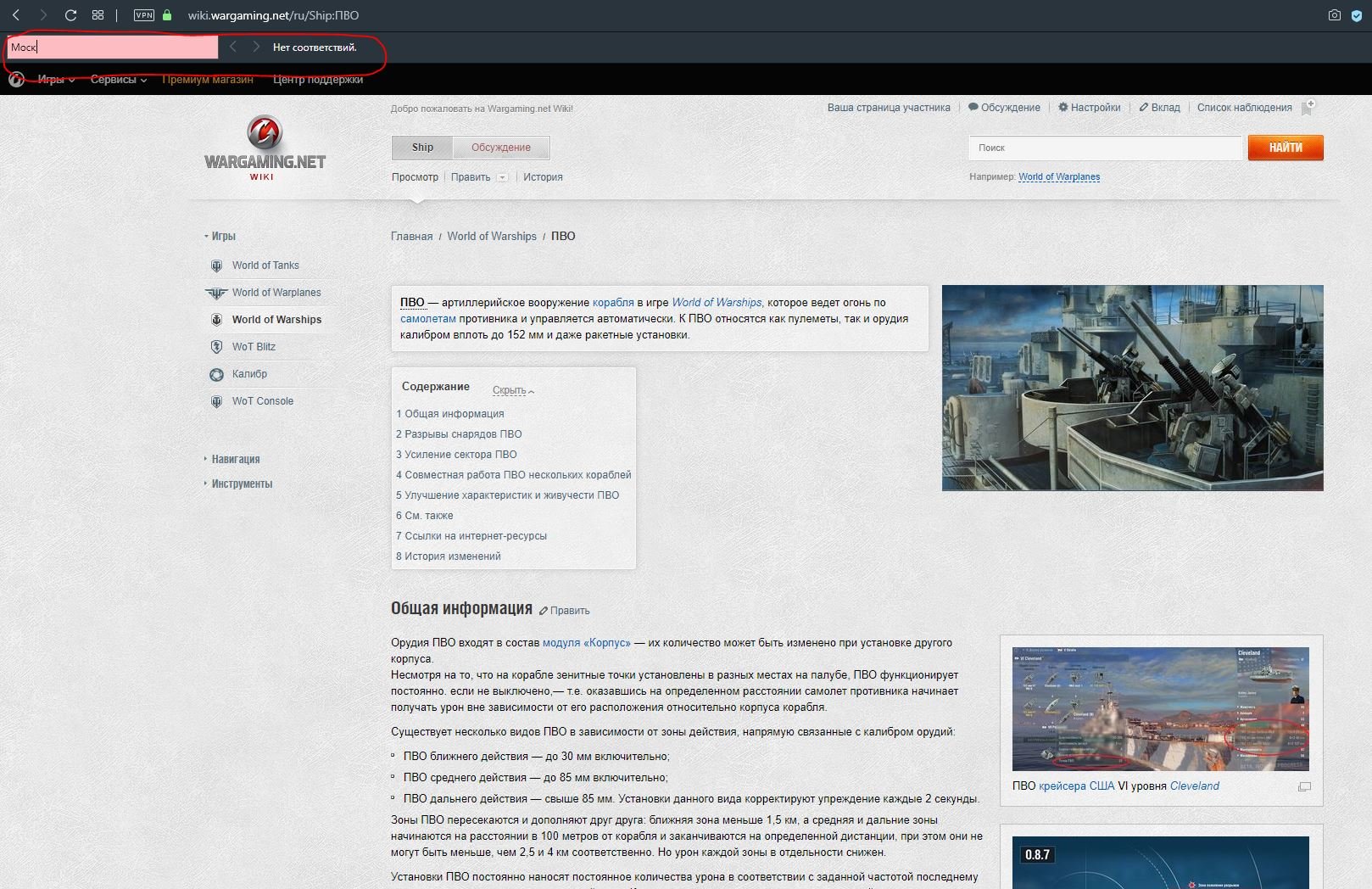Open the user Обсуждение link in top links
1372x889 pixels.
tap(1004, 108)
